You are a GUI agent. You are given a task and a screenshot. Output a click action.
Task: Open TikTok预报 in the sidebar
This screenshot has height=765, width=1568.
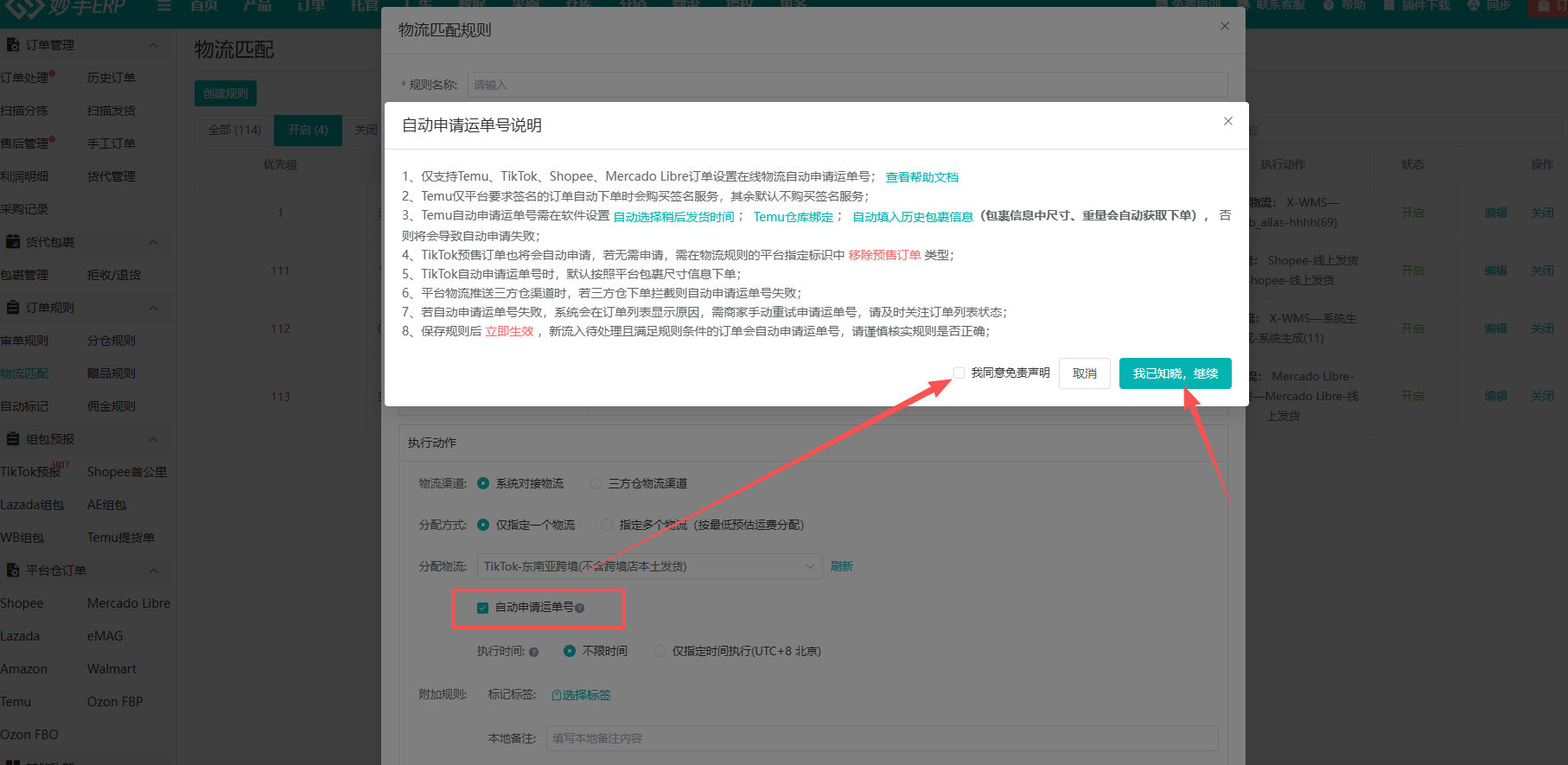31,472
